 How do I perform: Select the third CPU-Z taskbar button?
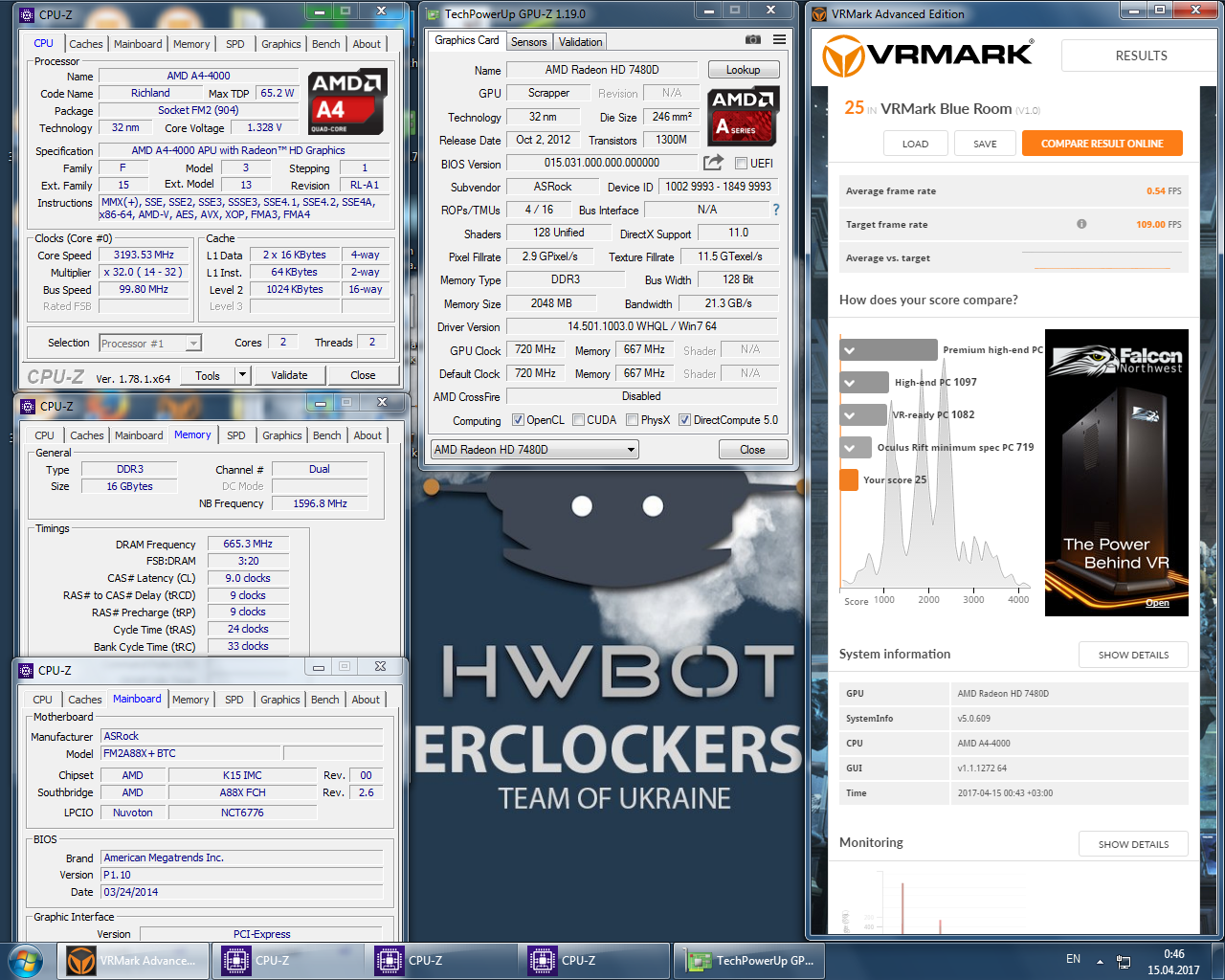[x=593, y=961]
